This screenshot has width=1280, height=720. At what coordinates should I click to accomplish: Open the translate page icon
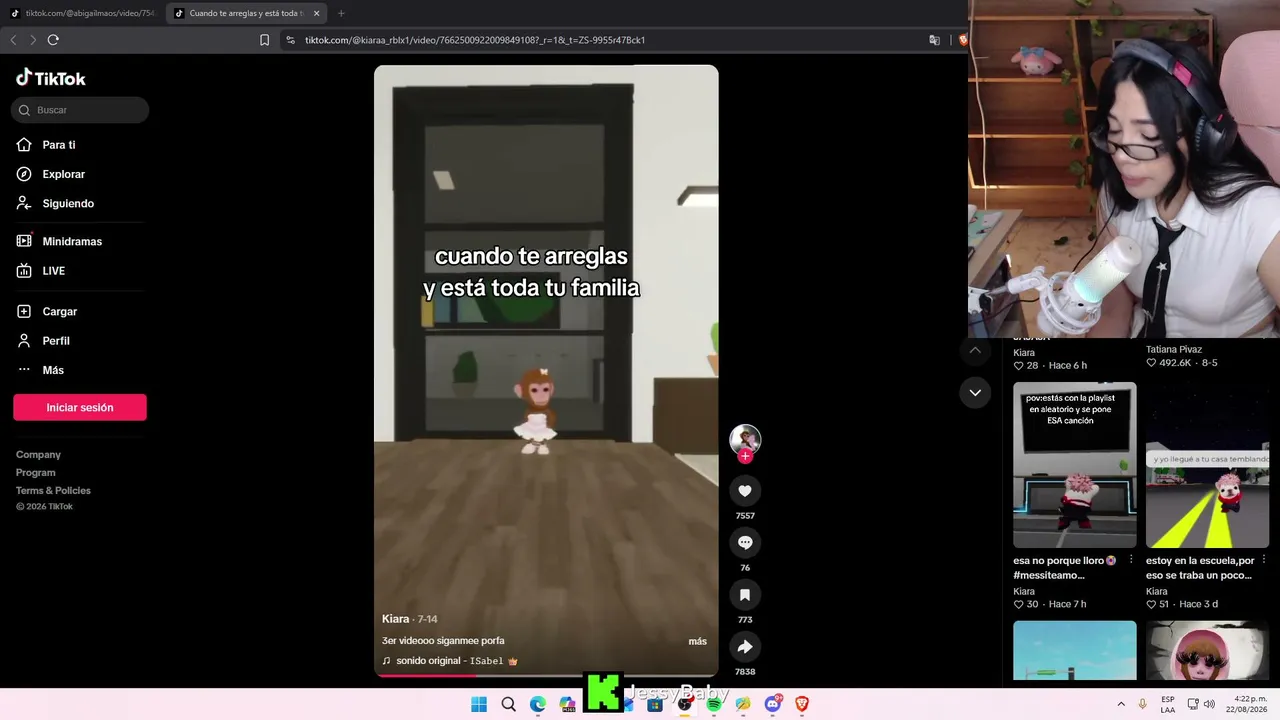pyautogui.click(x=934, y=40)
